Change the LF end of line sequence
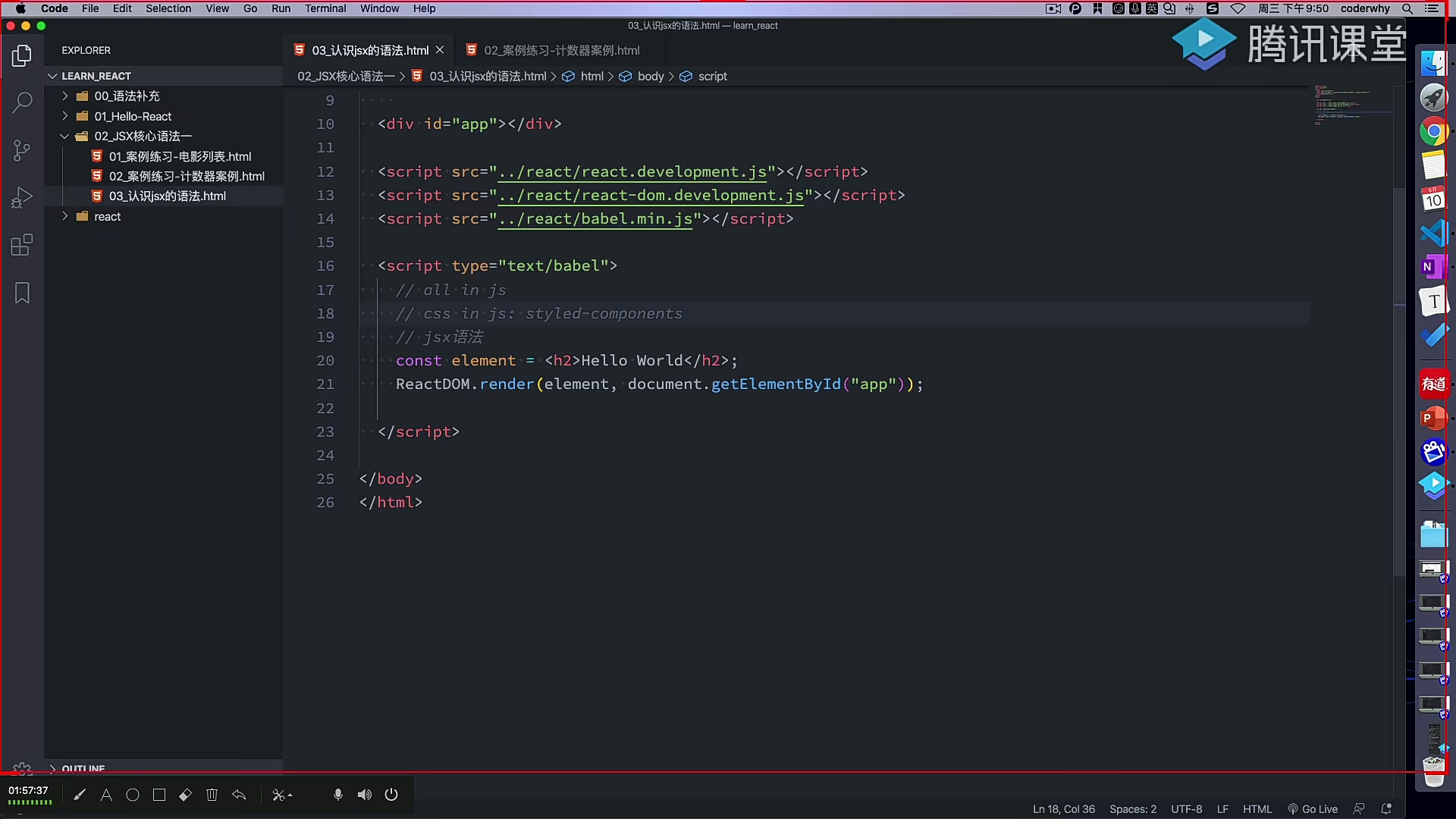 pos(1222,809)
